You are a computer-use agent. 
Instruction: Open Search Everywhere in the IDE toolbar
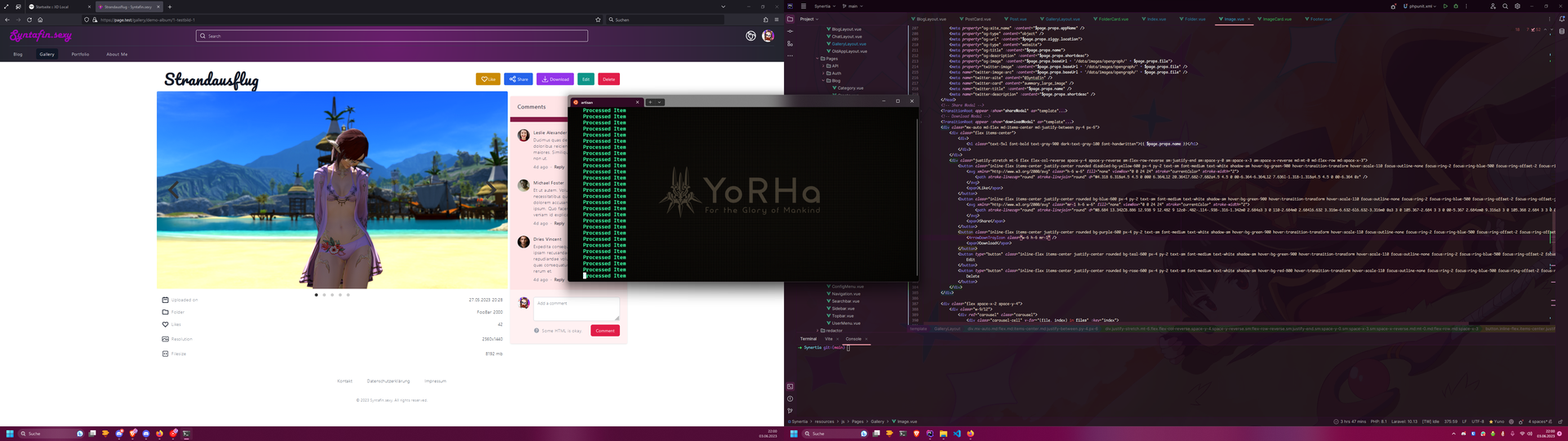tap(1505, 7)
